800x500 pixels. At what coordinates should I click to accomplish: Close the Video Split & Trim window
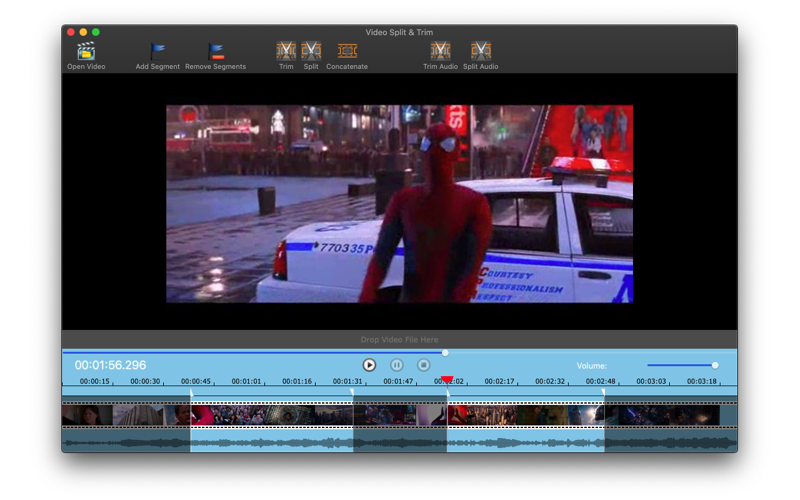coord(71,32)
